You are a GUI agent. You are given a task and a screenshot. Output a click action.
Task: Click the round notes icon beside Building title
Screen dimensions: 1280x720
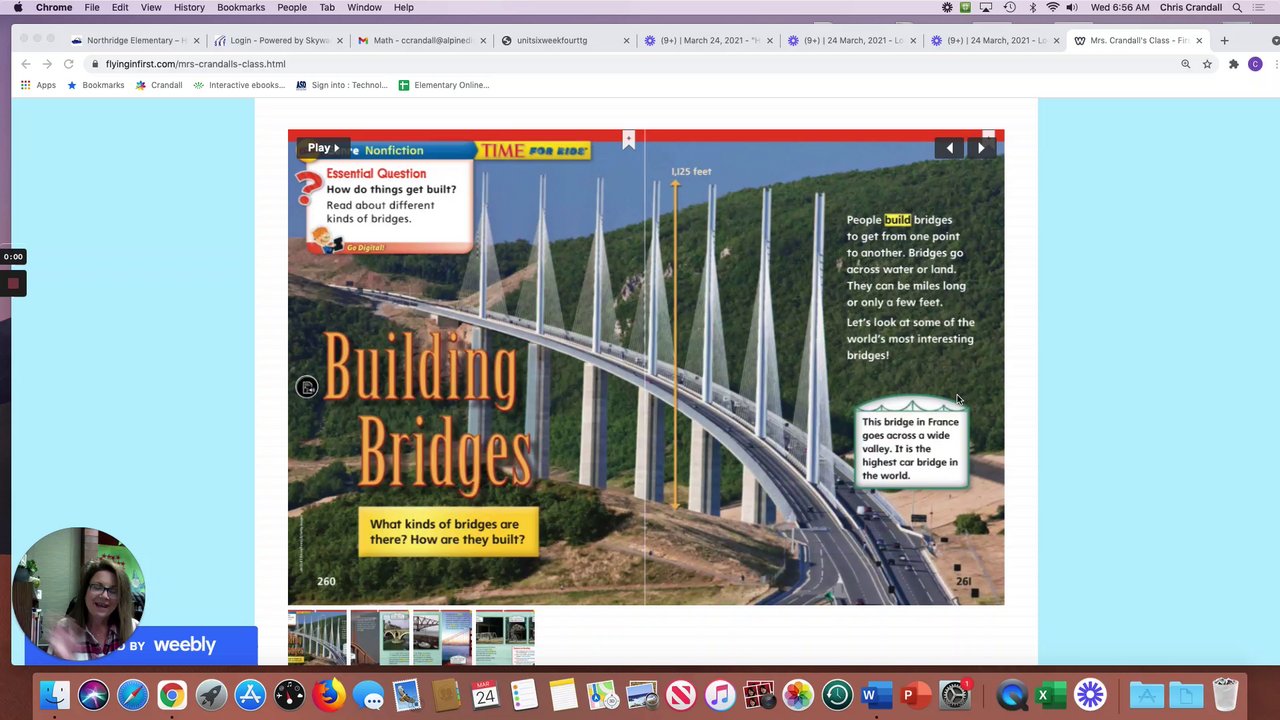[307, 387]
